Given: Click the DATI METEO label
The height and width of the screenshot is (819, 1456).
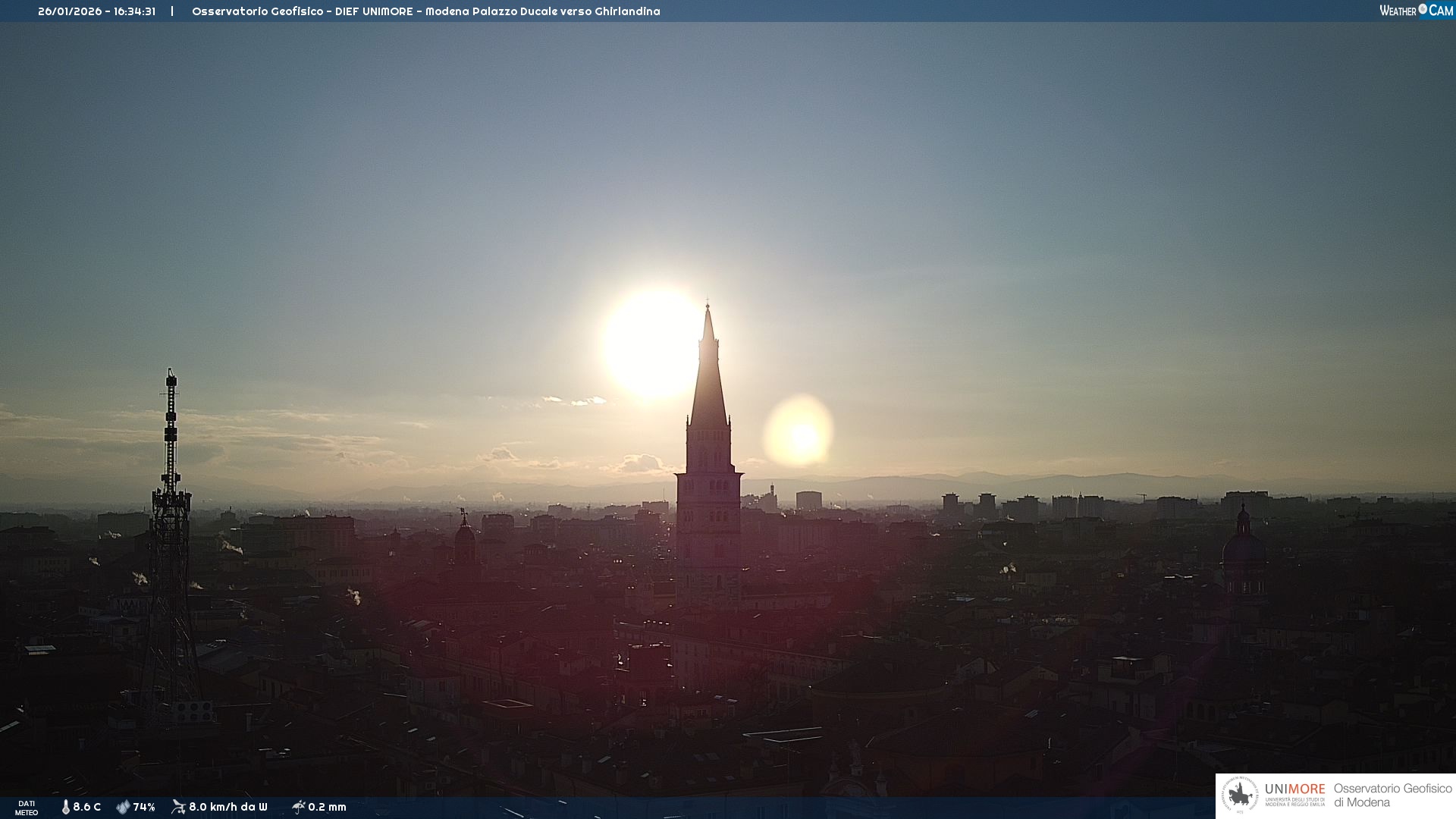Looking at the screenshot, I should 27,808.
